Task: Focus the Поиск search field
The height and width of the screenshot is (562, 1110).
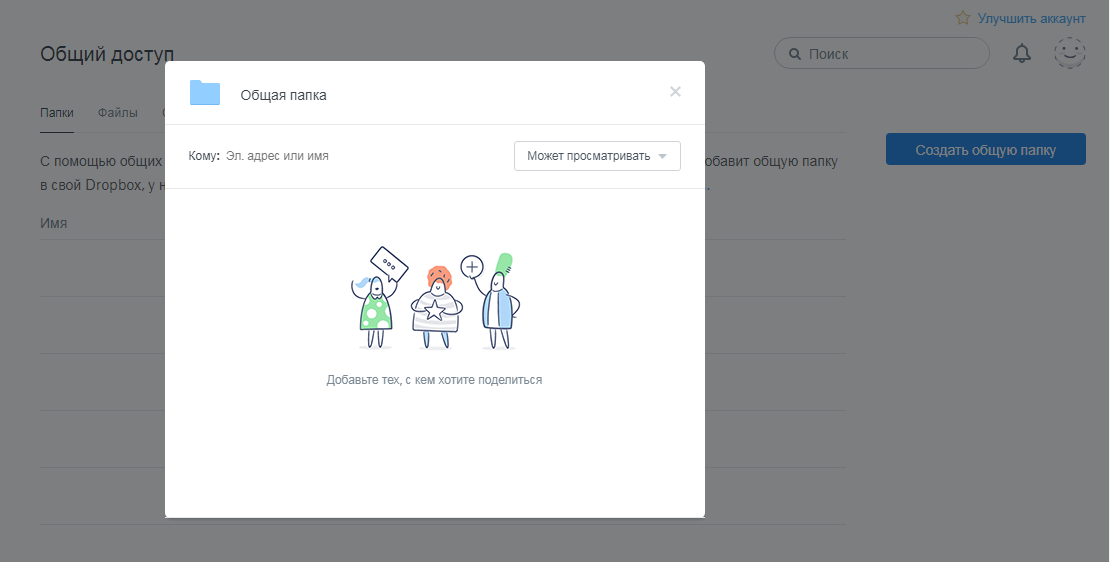Action: pyautogui.click(x=890, y=54)
